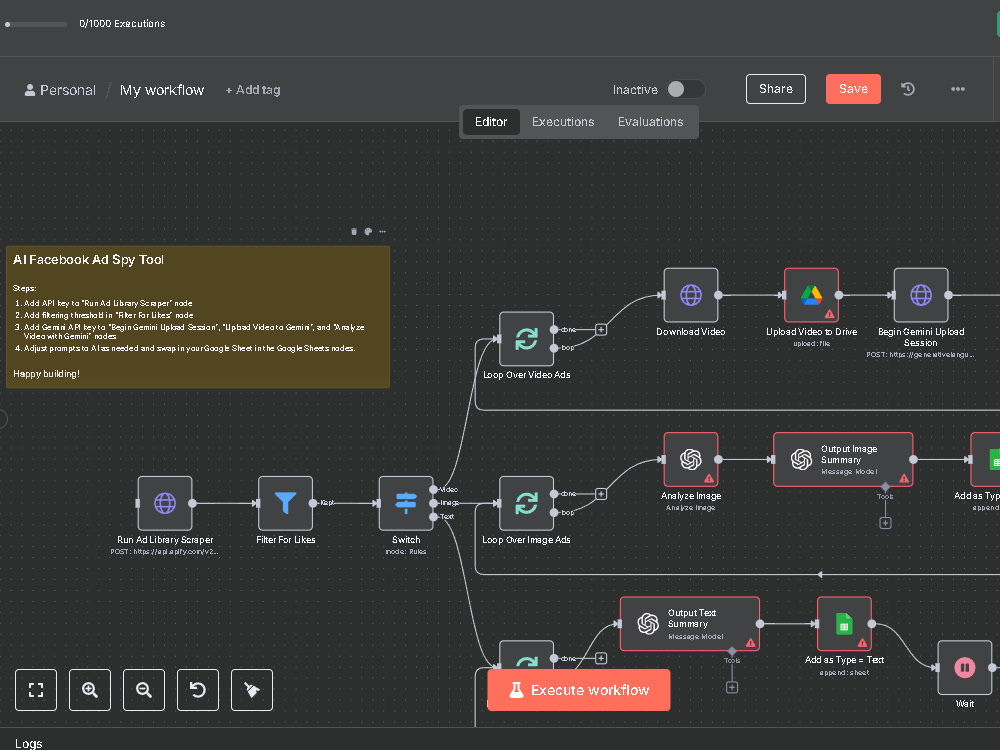Select the Switch node
The image size is (1000, 750).
(x=406, y=503)
